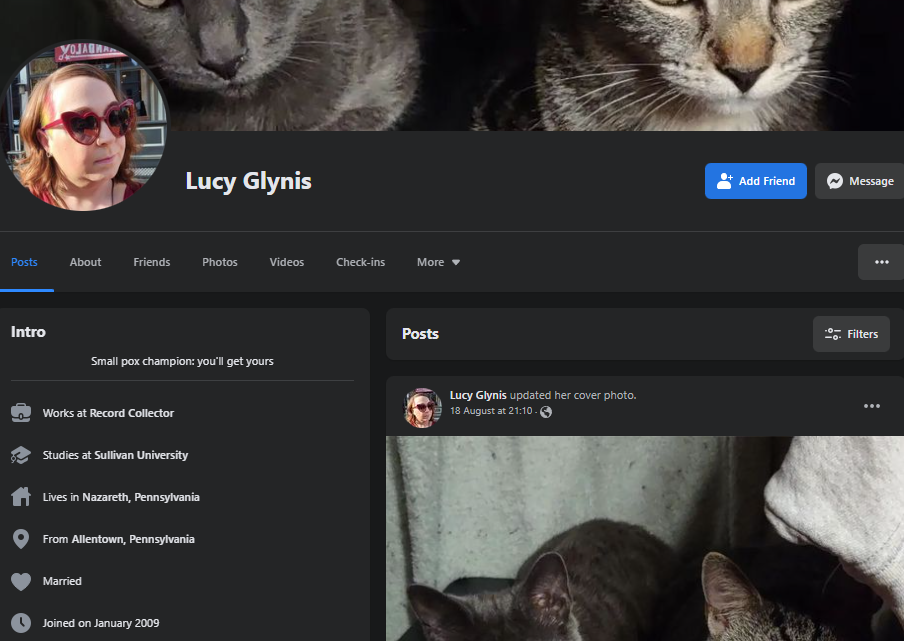Open Message conversation with Lucy Glynis
This screenshot has width=904, height=641.
[x=860, y=181]
